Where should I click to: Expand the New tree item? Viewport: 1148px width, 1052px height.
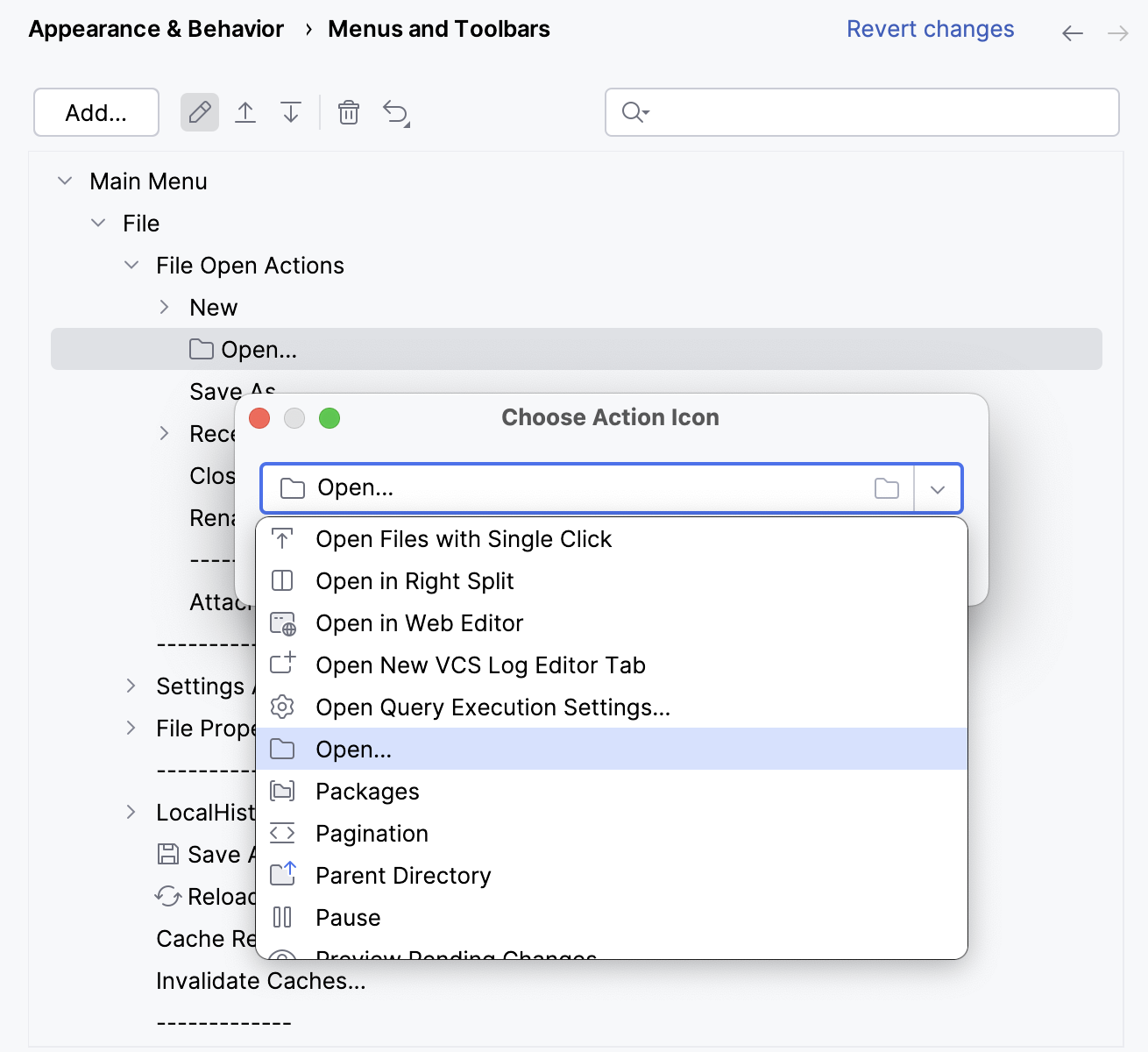pos(164,307)
